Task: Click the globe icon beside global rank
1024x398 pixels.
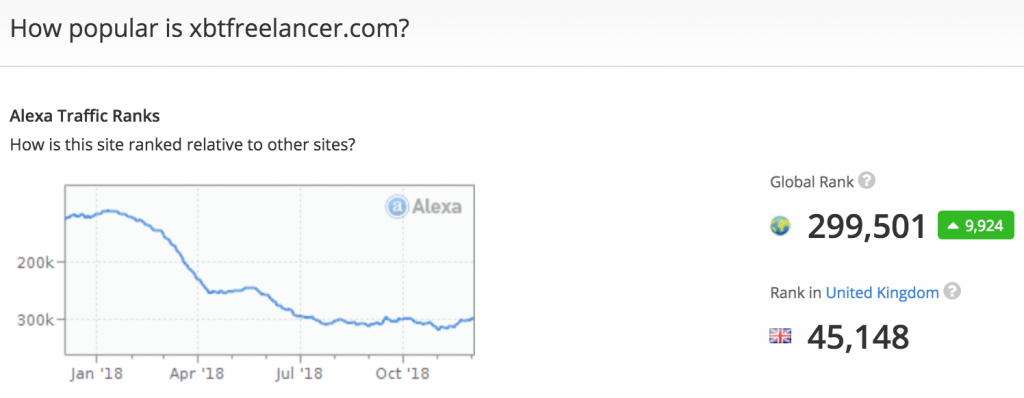Action: (x=780, y=227)
